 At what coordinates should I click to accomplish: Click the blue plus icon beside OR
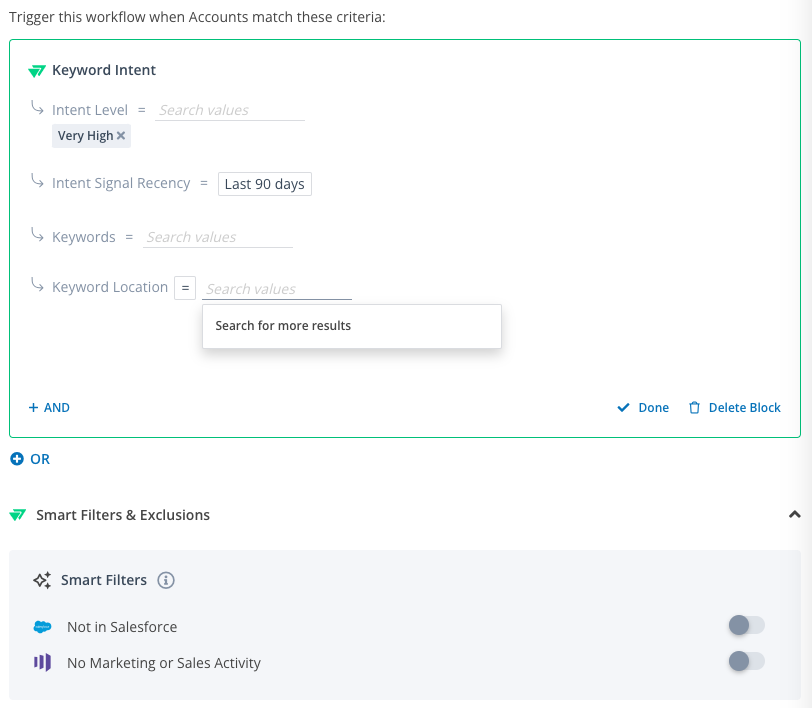17,459
